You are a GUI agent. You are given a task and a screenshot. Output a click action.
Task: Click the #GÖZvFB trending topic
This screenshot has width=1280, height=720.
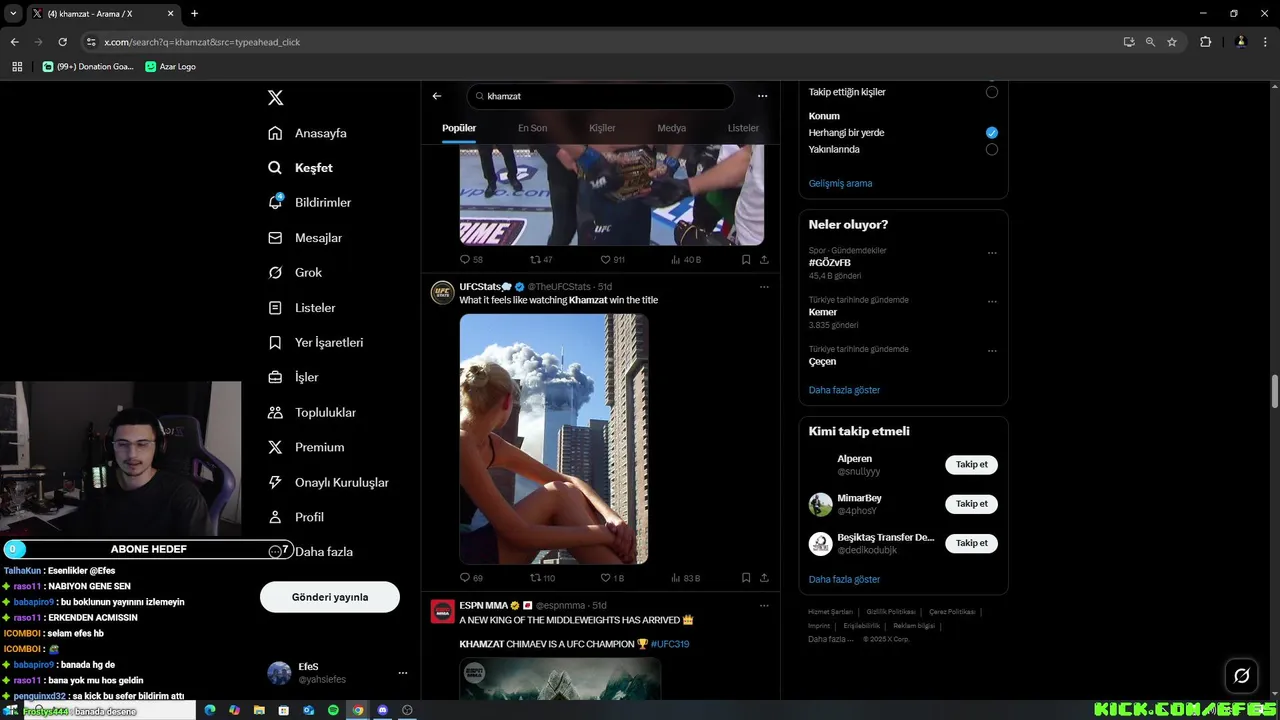[830, 263]
